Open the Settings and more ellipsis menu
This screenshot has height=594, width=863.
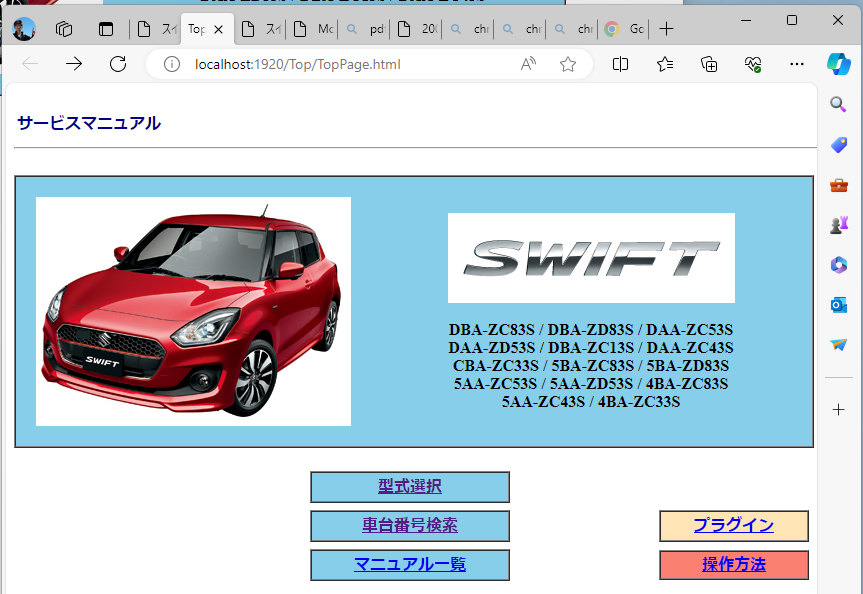pos(797,65)
